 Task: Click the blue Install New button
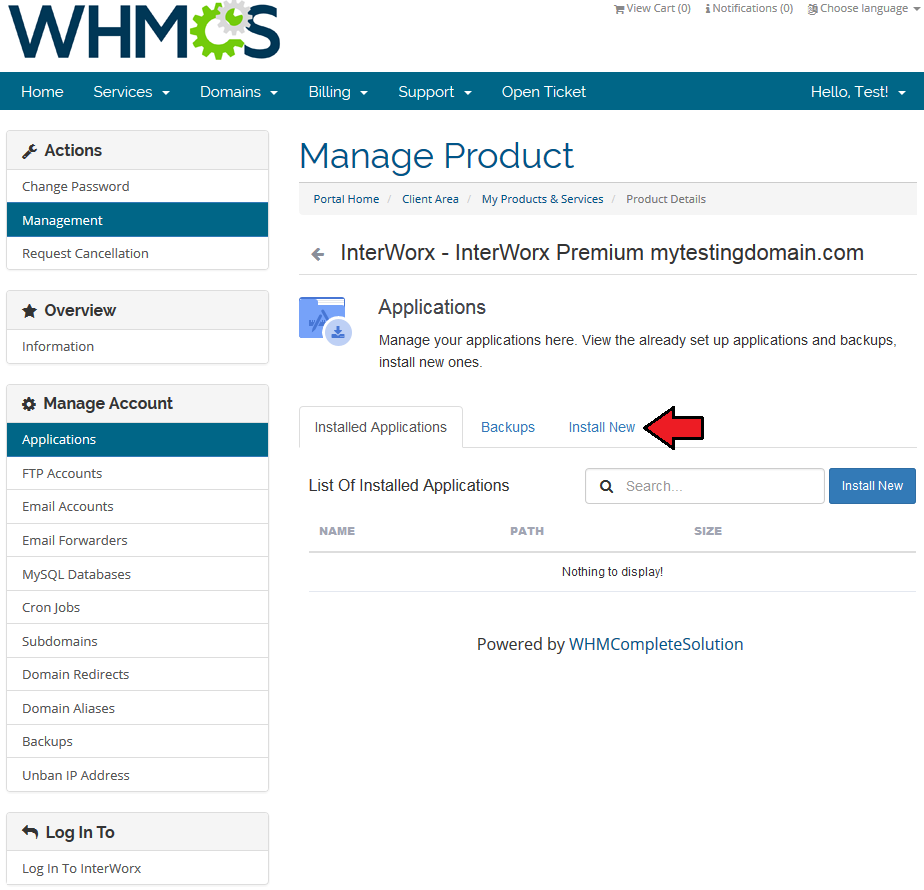(872, 486)
